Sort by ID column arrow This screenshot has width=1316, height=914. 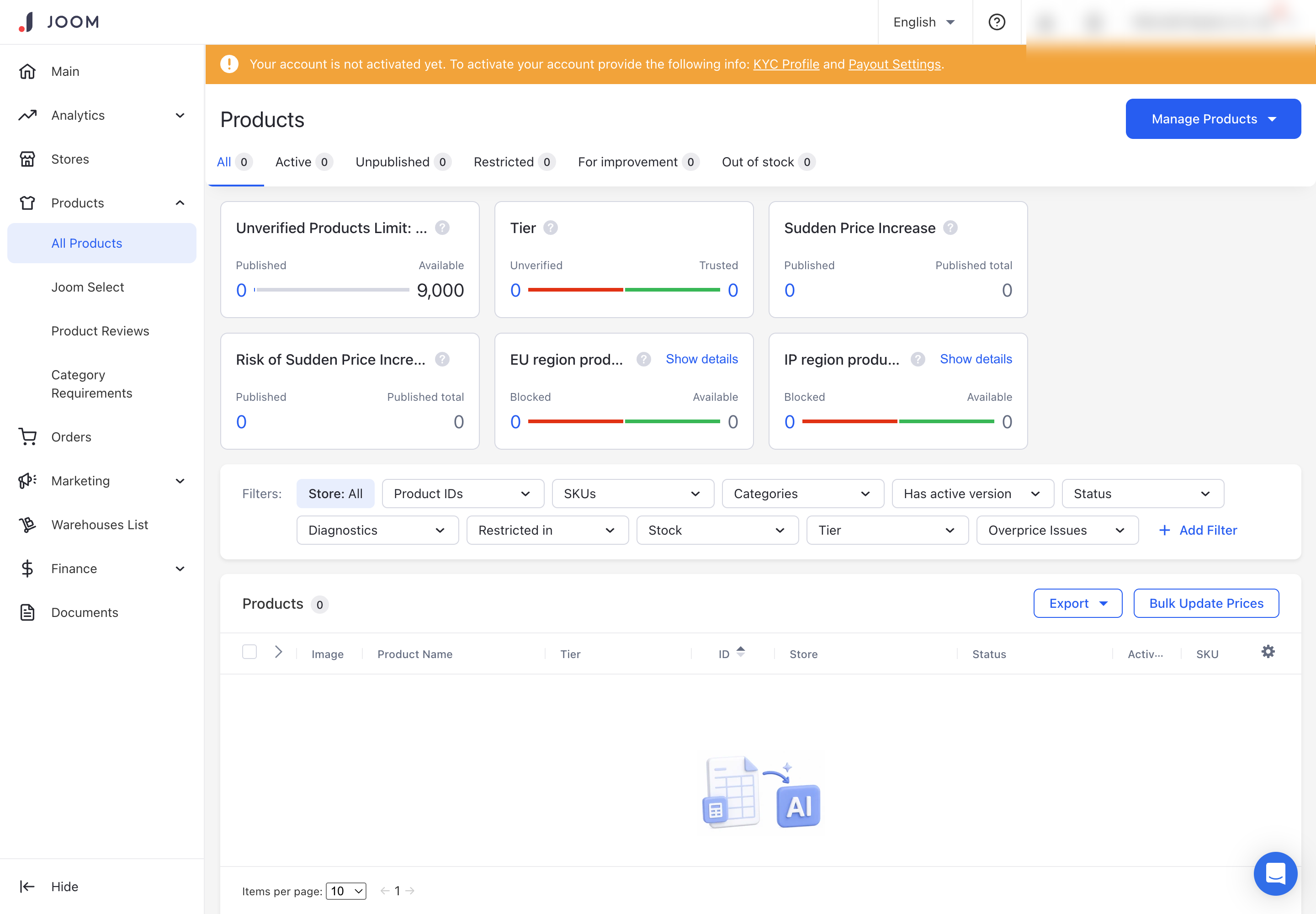pyautogui.click(x=740, y=652)
